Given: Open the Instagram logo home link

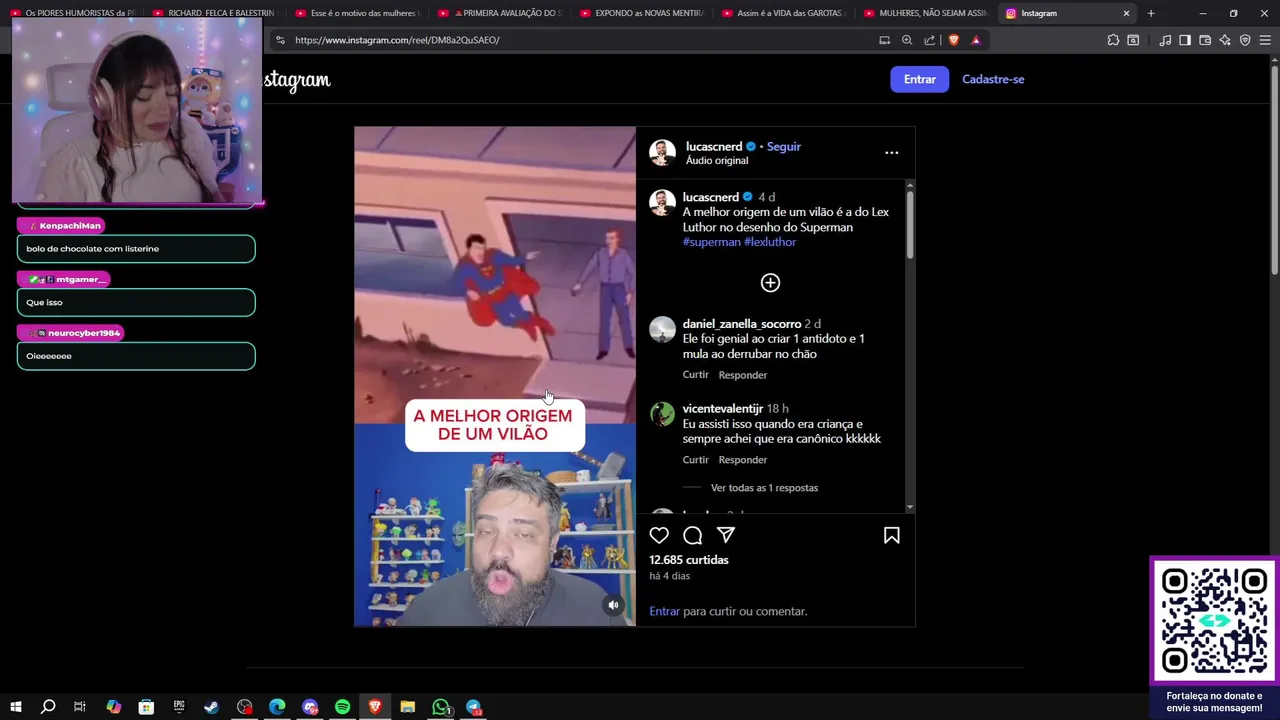Looking at the screenshot, I should pos(297,80).
